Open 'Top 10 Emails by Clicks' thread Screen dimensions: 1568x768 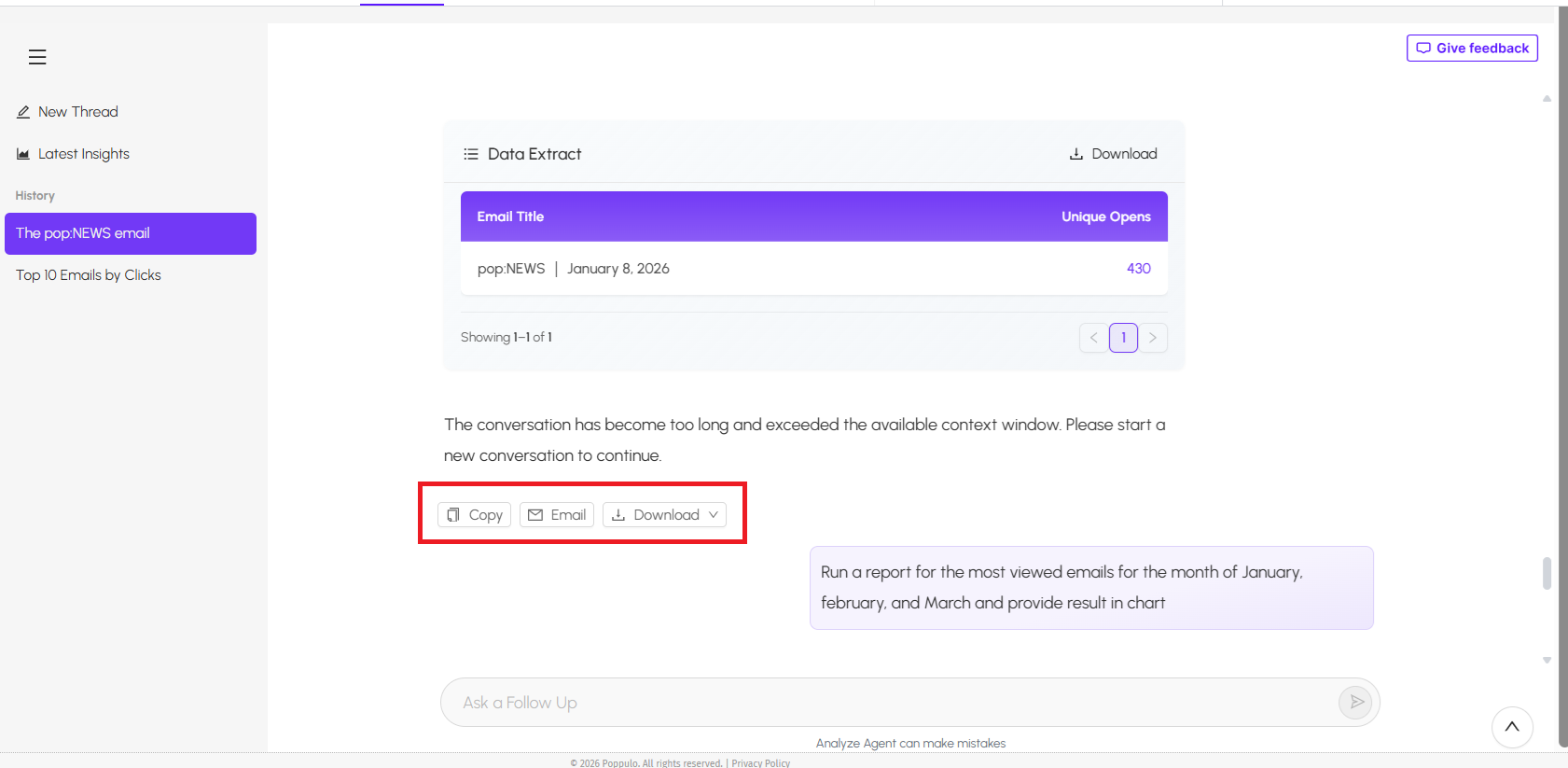click(89, 275)
